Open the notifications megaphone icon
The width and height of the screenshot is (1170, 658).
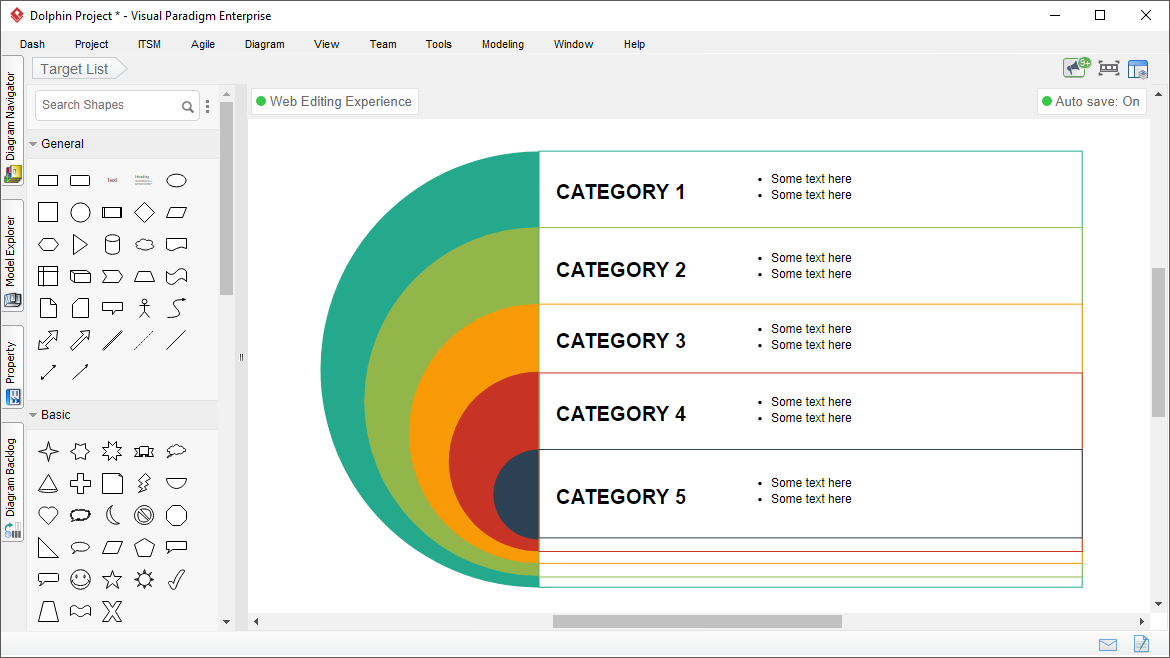pos(1076,68)
